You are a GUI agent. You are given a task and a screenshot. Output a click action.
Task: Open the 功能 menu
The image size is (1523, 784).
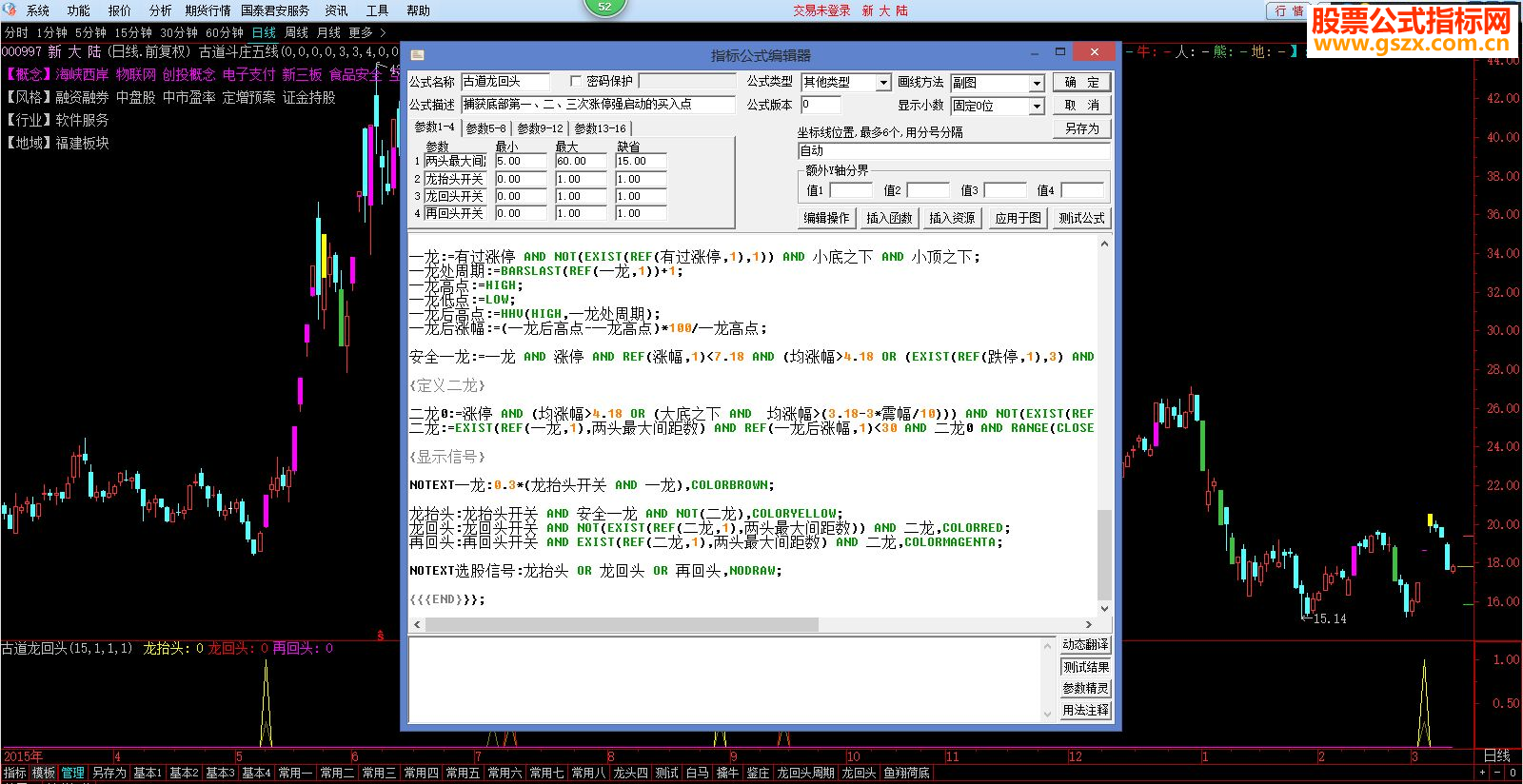pyautogui.click(x=79, y=10)
